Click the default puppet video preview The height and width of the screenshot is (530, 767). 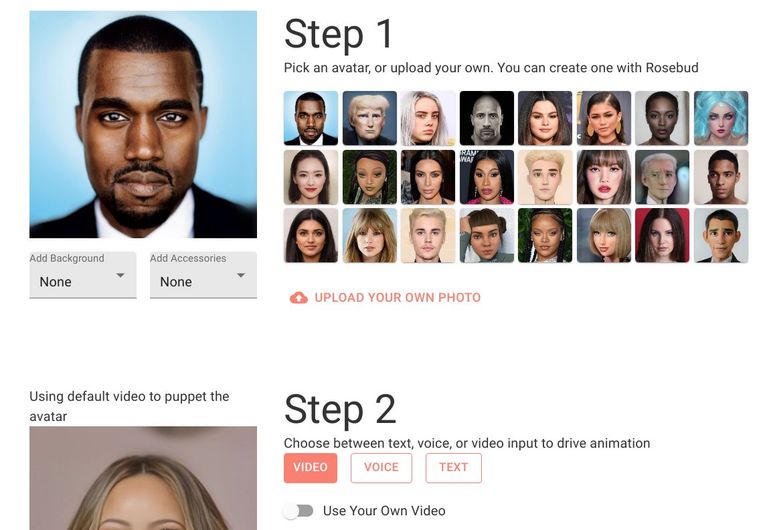click(143, 478)
